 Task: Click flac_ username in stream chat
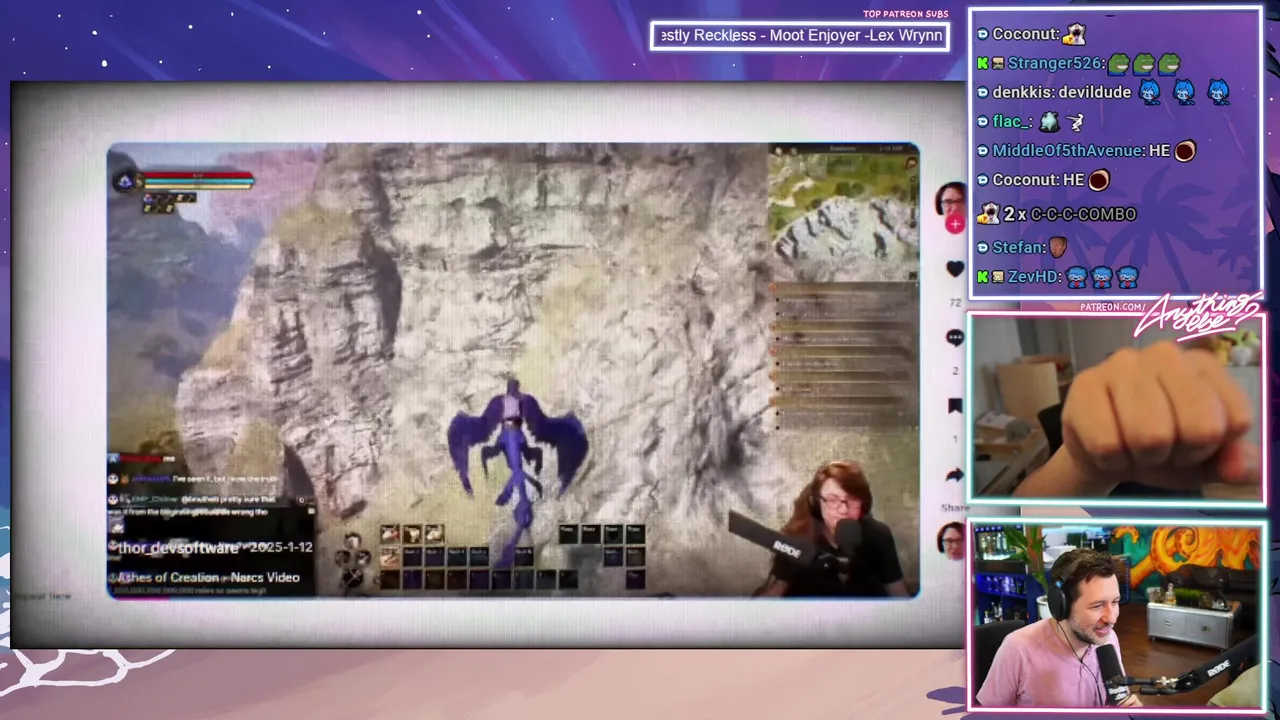point(1010,121)
